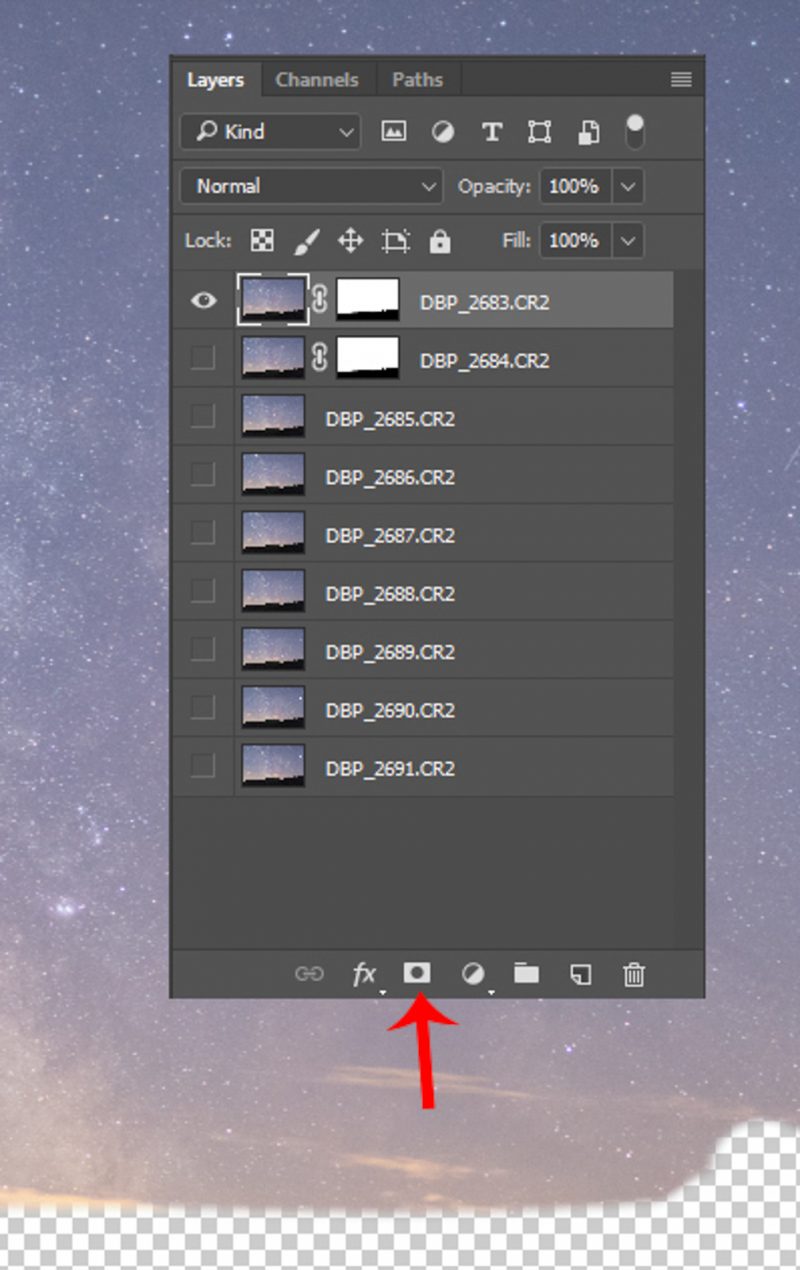Open the Kind filter dropdown
This screenshot has height=1270, width=800.
point(269,131)
